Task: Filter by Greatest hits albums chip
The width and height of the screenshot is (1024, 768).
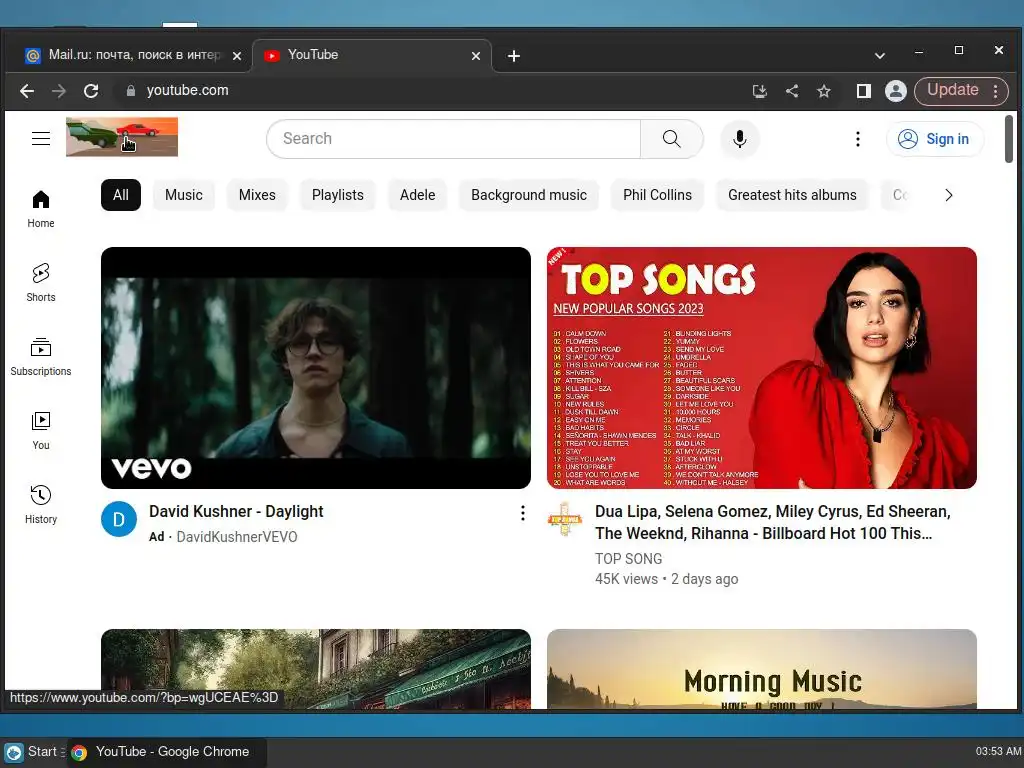Action: tap(792, 195)
